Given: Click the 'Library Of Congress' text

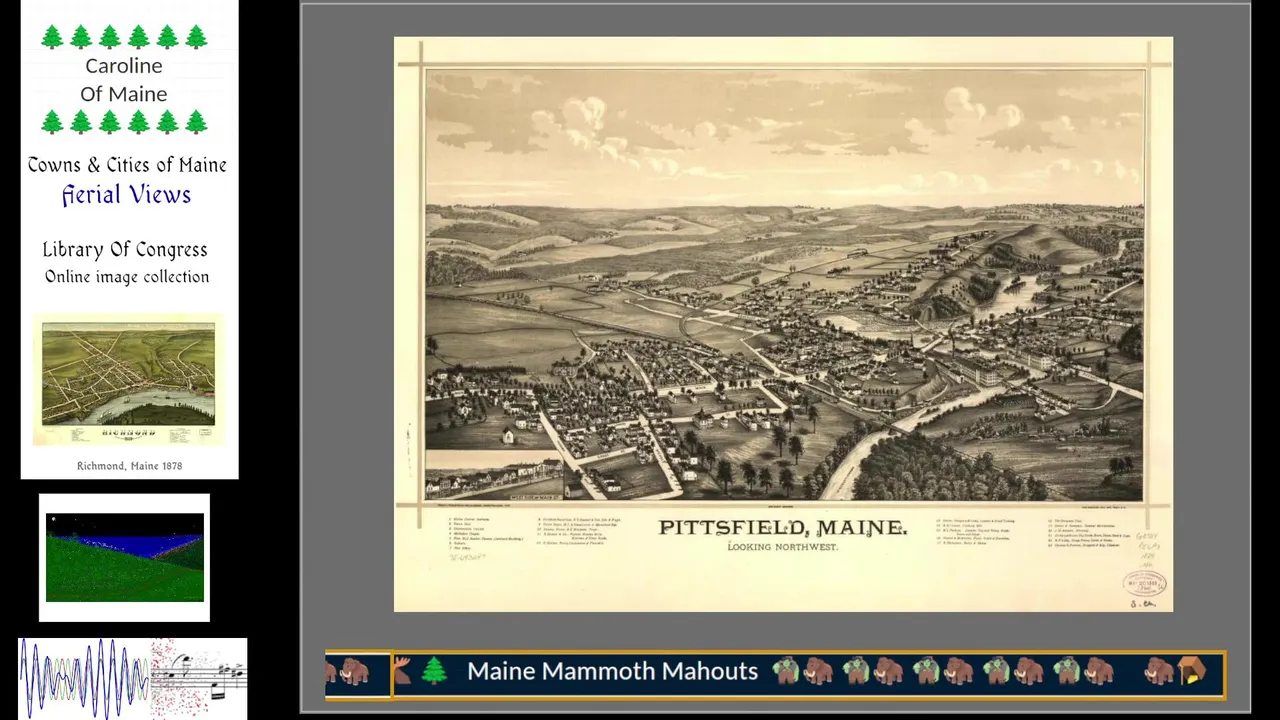Looking at the screenshot, I should [x=125, y=250].
